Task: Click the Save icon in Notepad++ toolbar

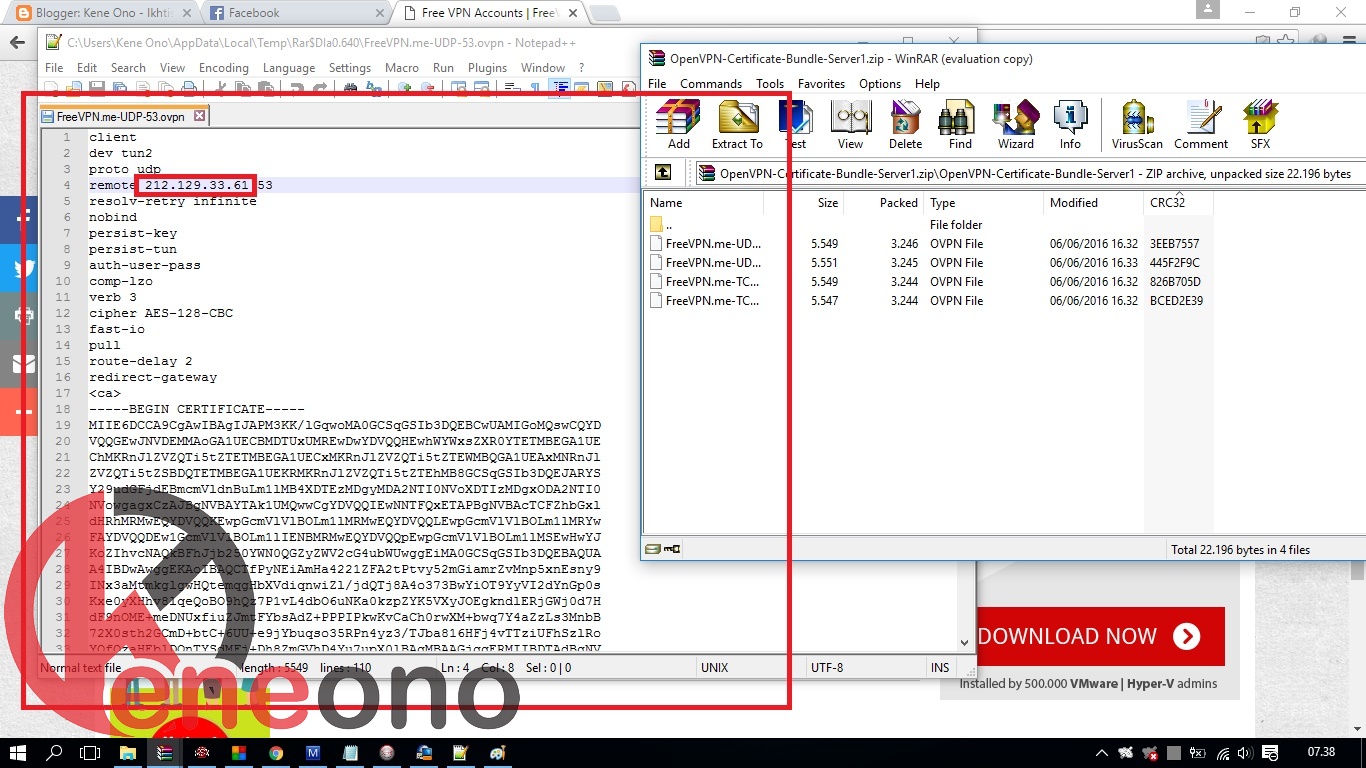Action: 97,87
